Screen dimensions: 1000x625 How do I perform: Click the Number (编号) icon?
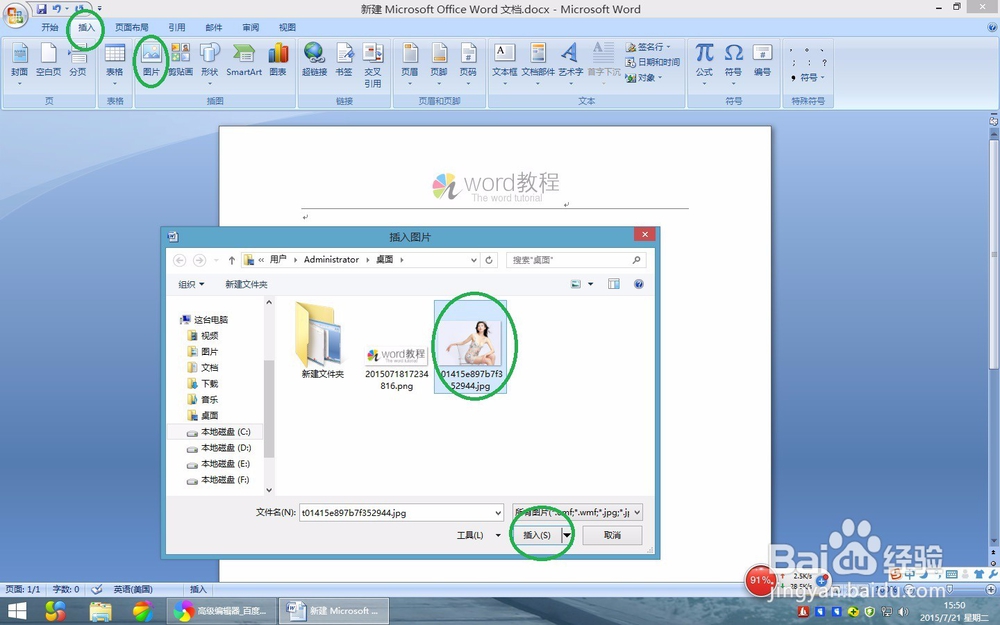(x=763, y=61)
